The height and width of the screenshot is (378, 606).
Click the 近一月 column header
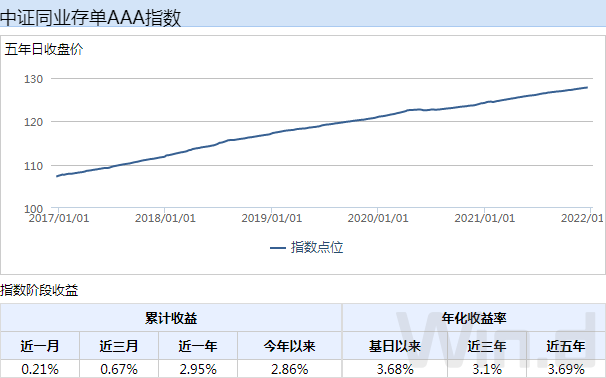40,346
